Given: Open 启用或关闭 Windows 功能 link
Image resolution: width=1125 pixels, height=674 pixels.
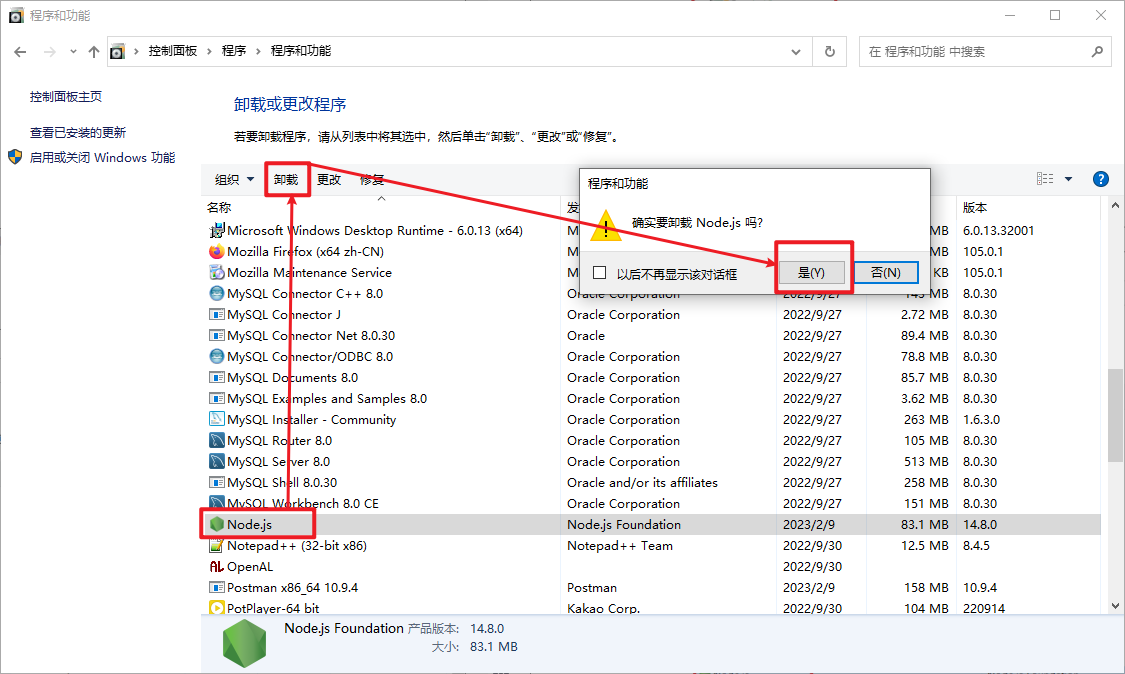Looking at the screenshot, I should [102, 157].
